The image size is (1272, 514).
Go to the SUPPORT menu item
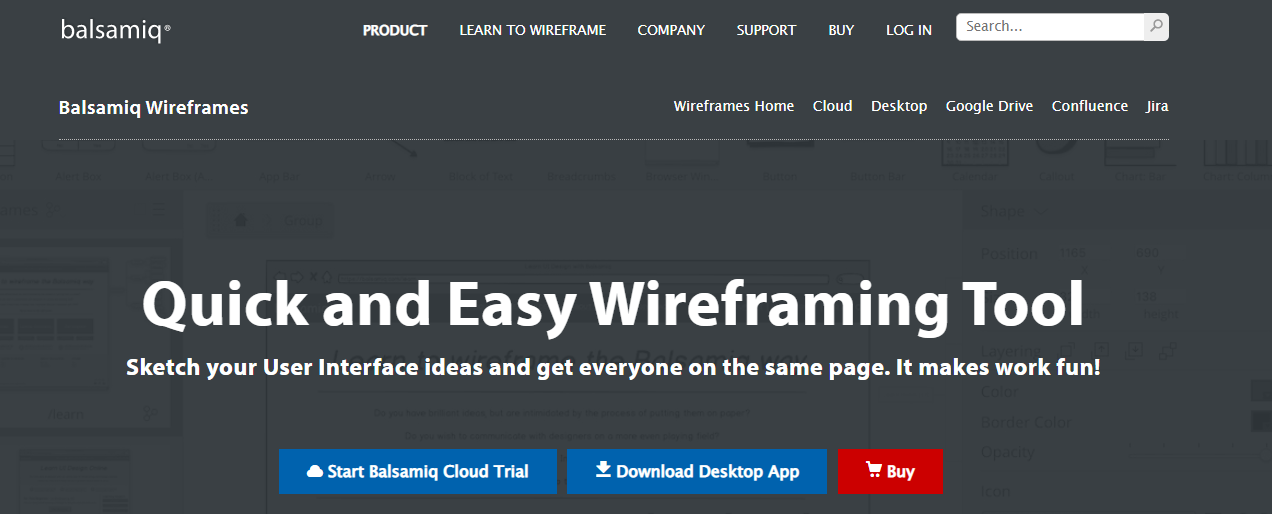[x=766, y=30]
